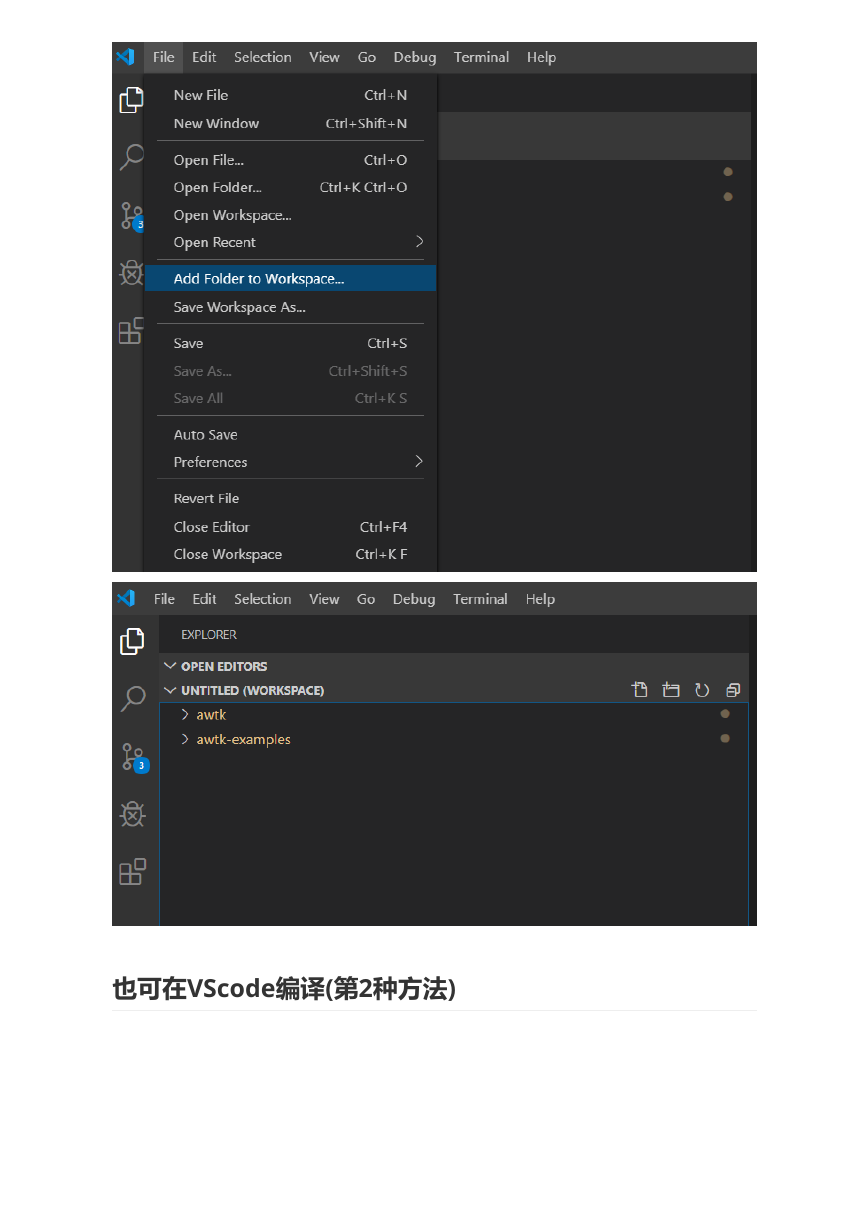Click New File icon in workspace header
This screenshot has height=1228, width=868.
pyautogui.click(x=640, y=690)
